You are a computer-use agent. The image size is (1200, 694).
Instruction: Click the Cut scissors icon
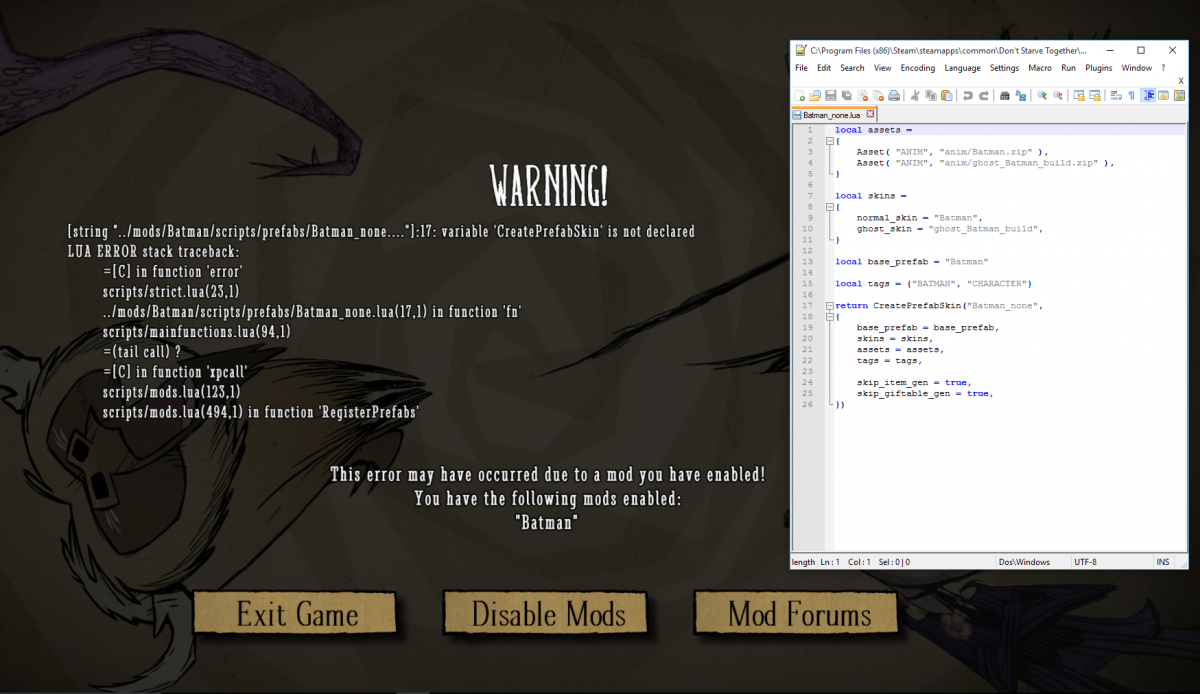915,96
